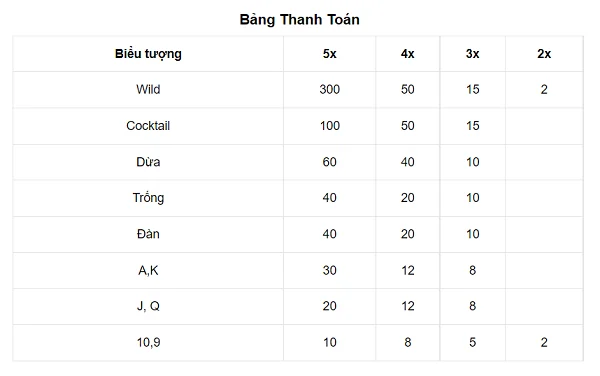This screenshot has width=600, height=376.
Task: Select the A,K row label
Action: pos(148,270)
